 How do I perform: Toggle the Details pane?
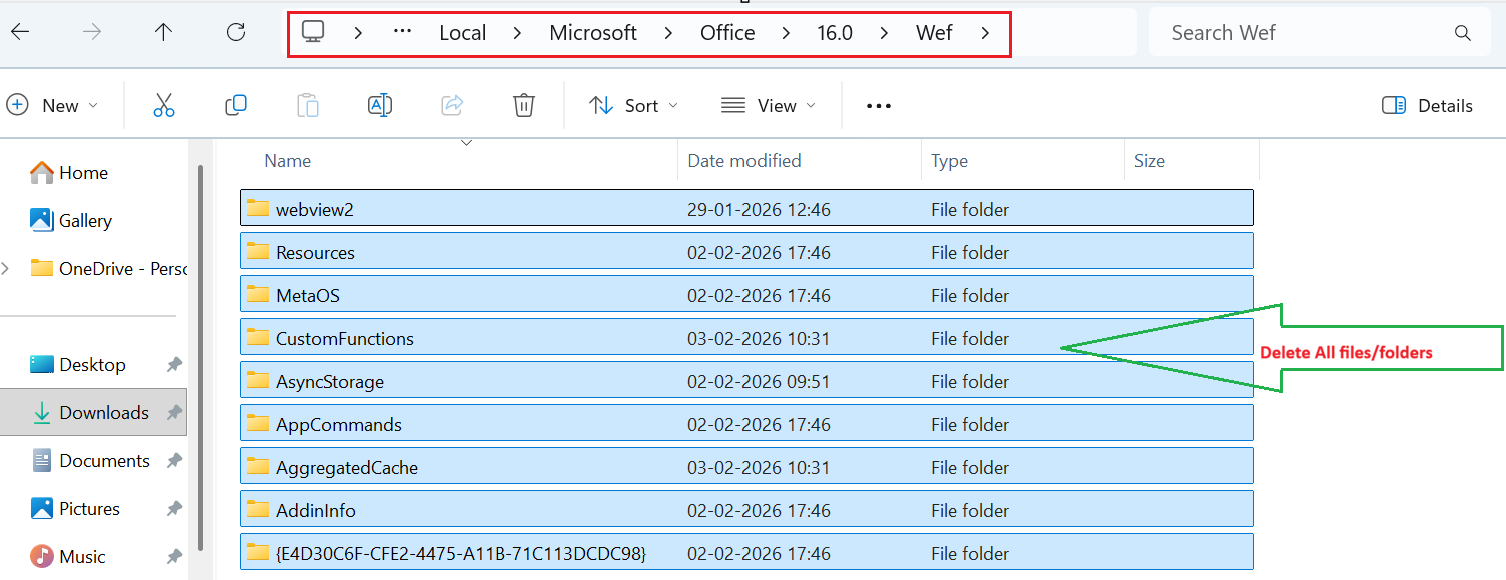tap(1427, 106)
